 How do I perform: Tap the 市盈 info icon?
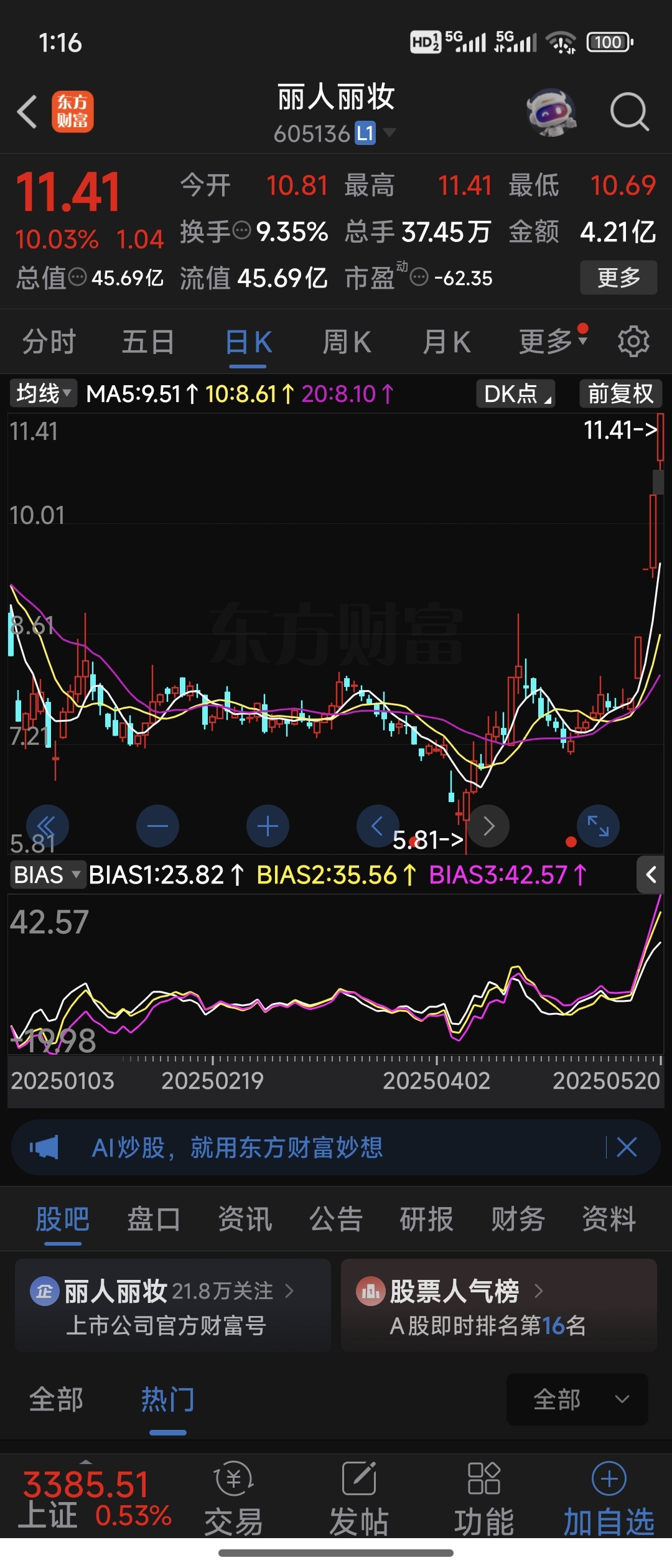click(x=419, y=277)
